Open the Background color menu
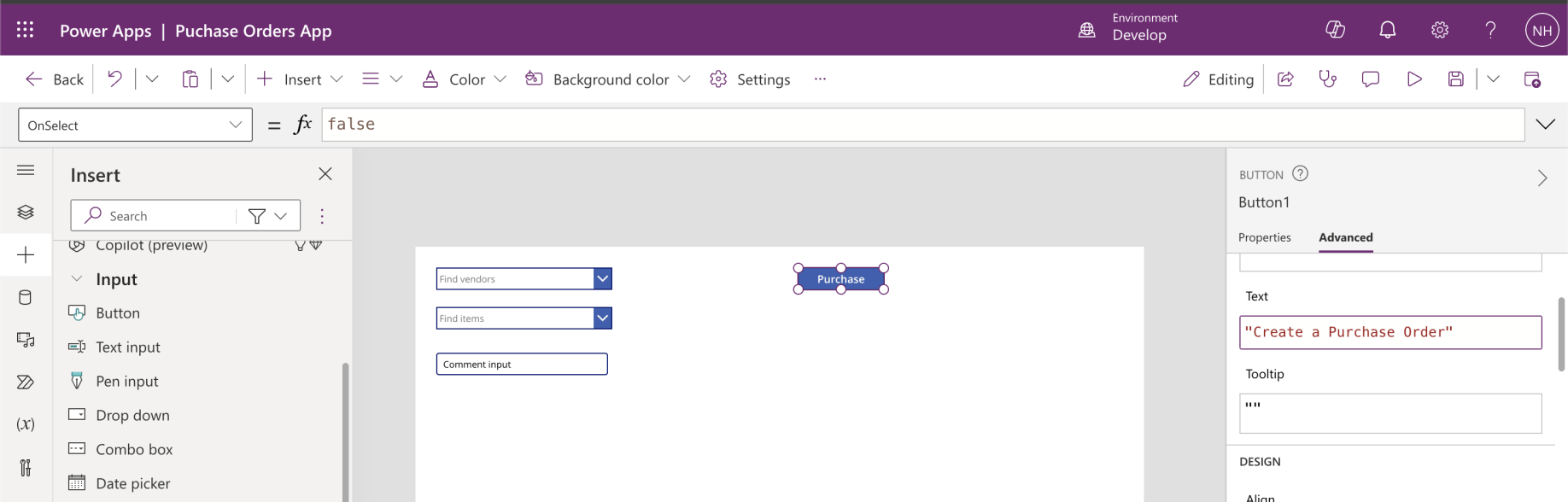1568x502 pixels. (x=608, y=79)
